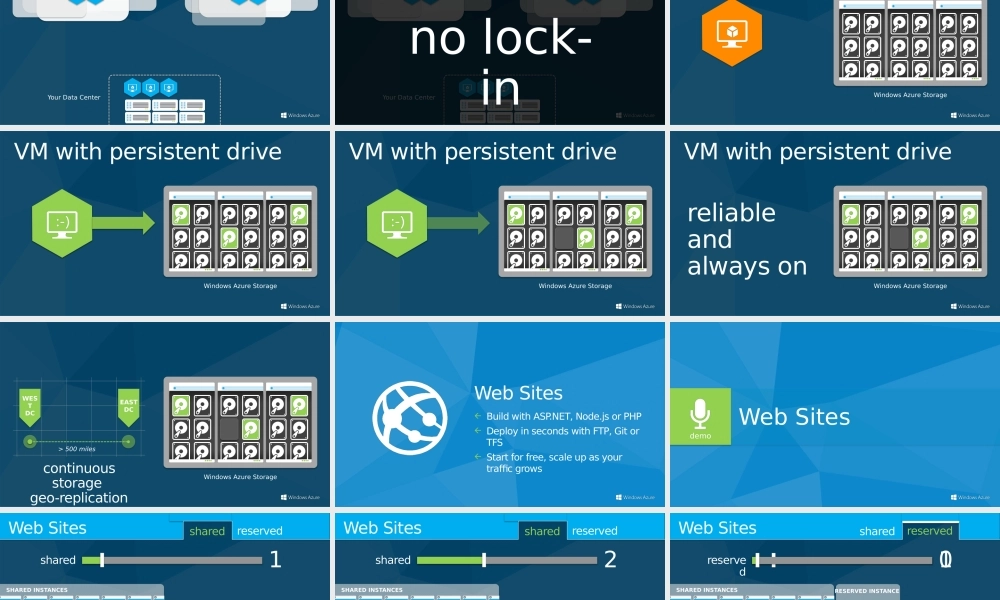Click green VM monitor icon in middle persistent drive slide

[x=397, y=223]
